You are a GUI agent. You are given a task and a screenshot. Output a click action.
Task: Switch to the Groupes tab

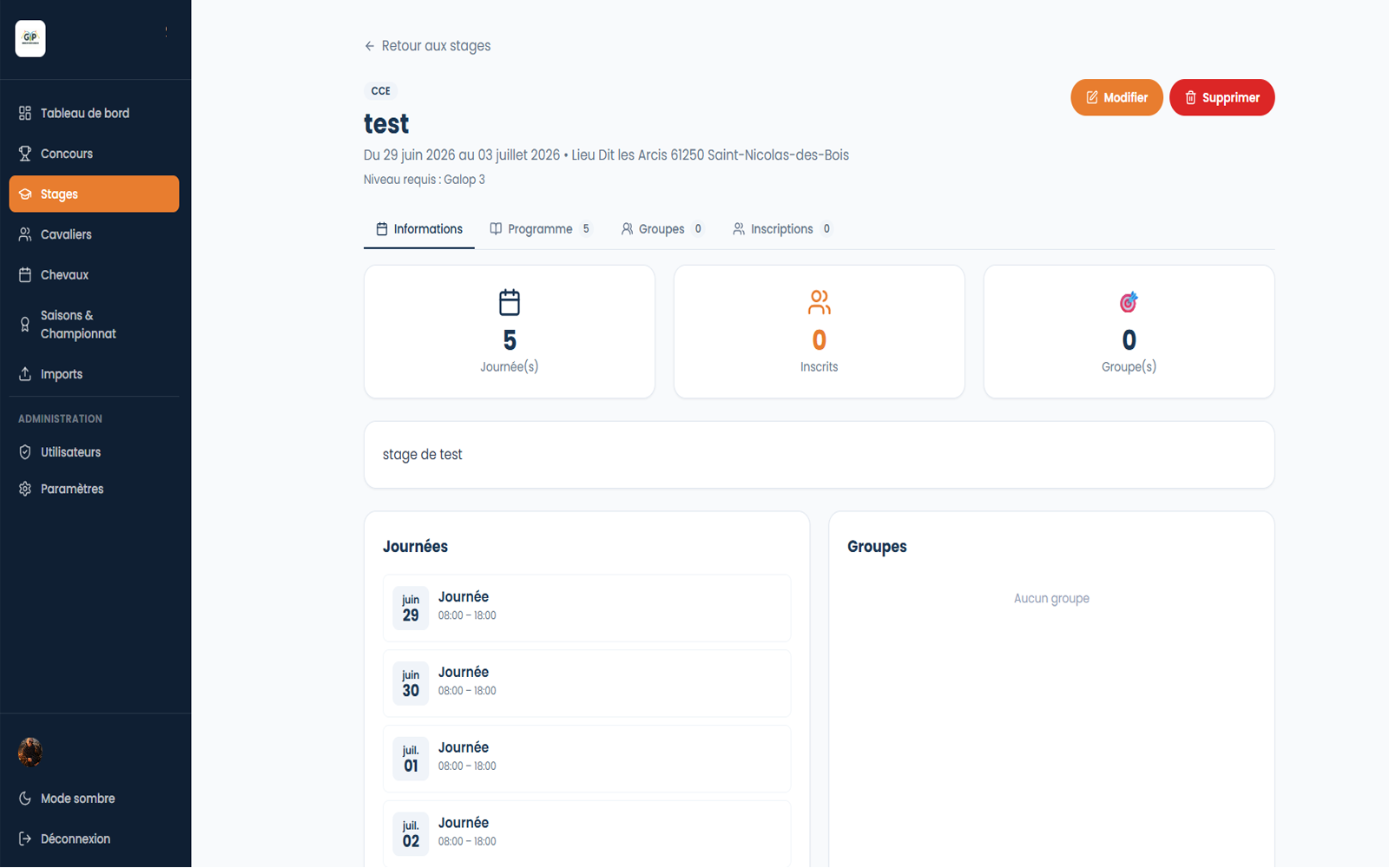pyautogui.click(x=662, y=229)
